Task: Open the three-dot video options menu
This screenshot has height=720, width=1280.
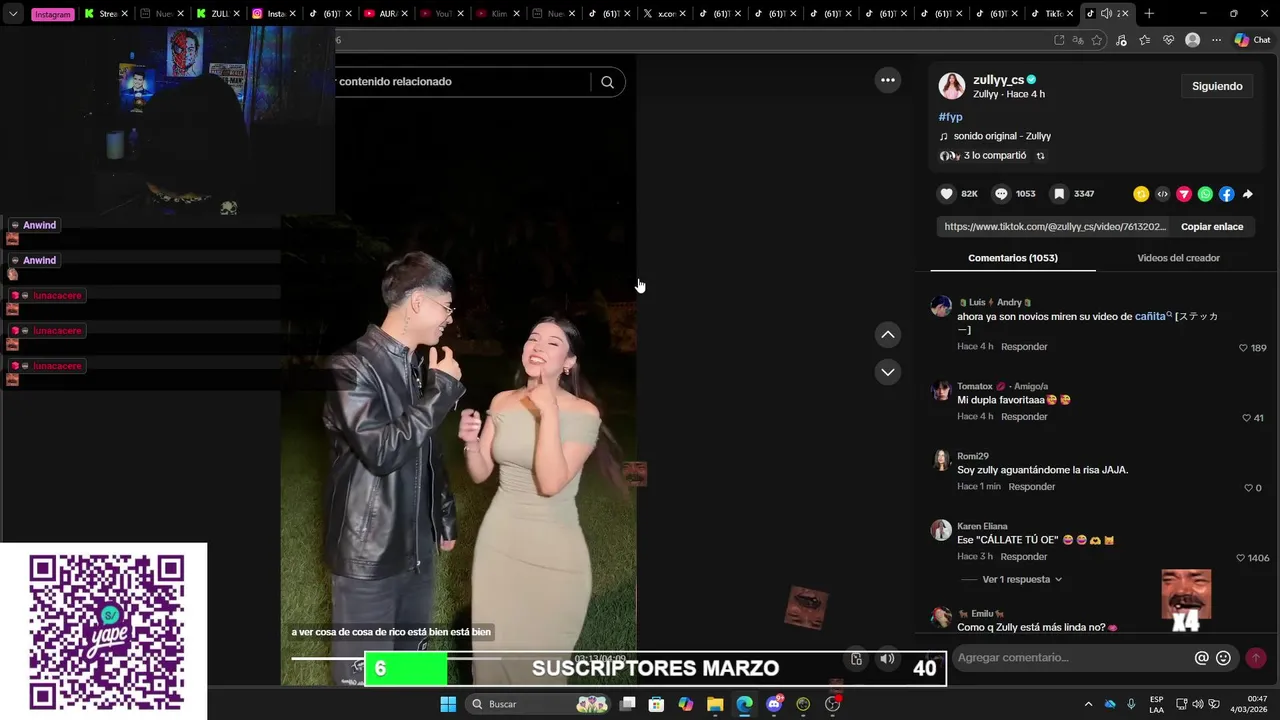Action: (x=887, y=80)
